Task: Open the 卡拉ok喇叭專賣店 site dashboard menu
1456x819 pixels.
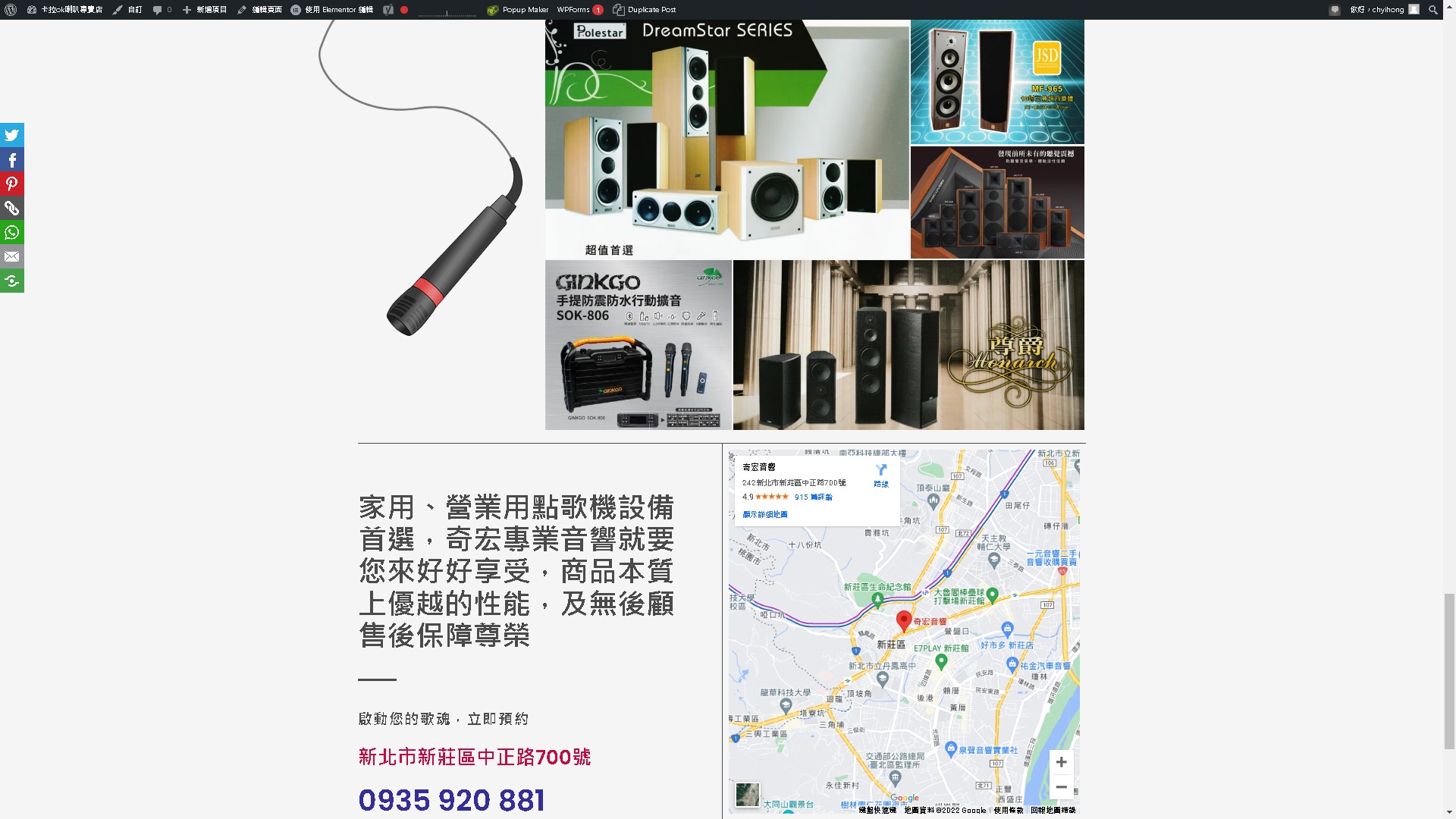Action: point(65,10)
